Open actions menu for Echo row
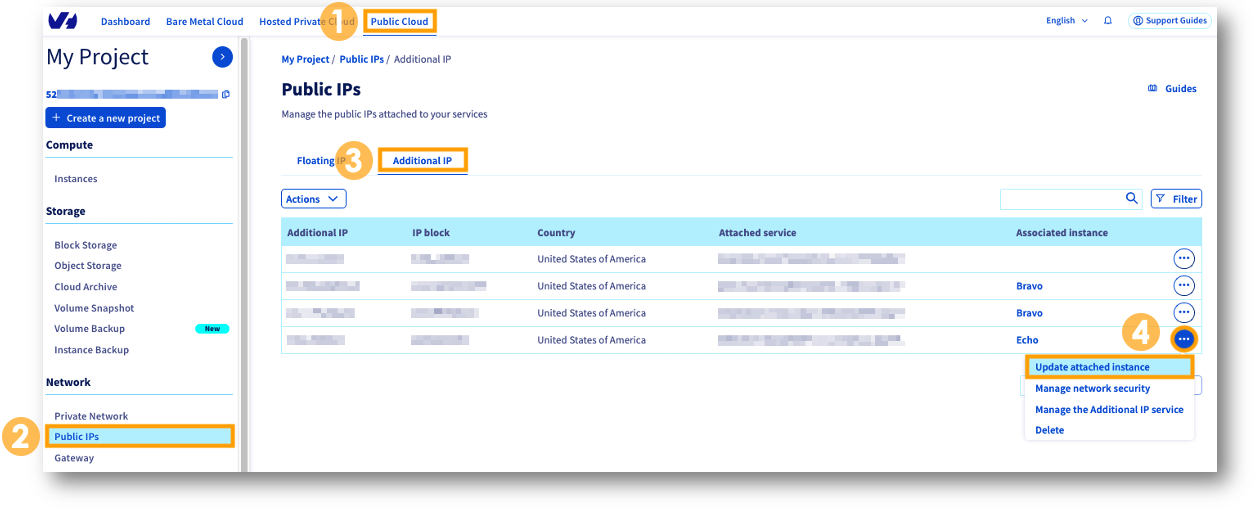 [x=1184, y=339]
